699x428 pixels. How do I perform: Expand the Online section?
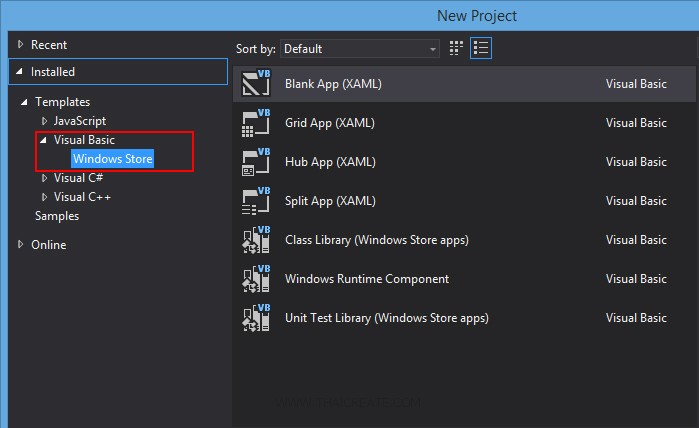[21, 245]
